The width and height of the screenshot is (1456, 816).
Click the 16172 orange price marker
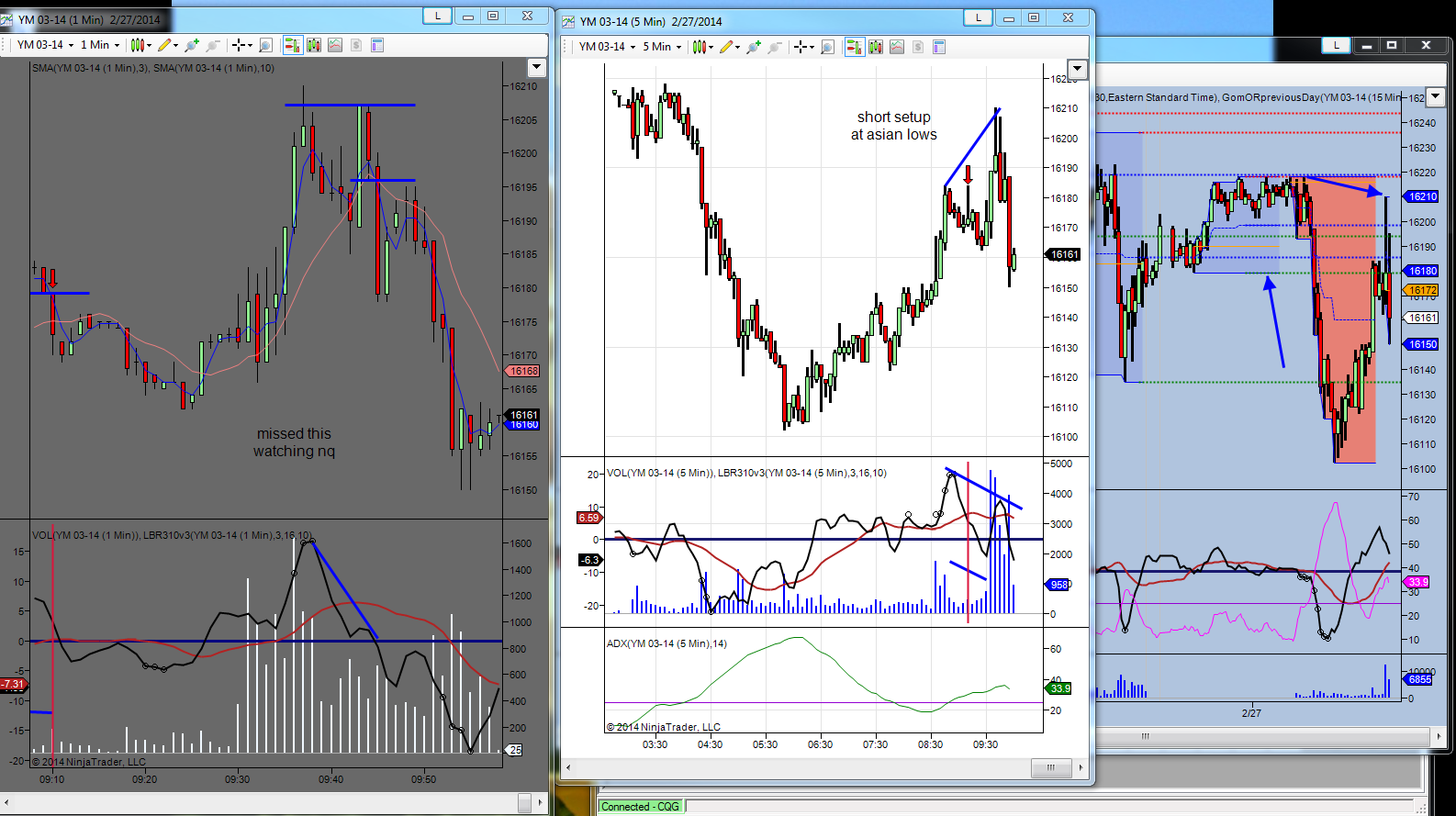(1422, 290)
